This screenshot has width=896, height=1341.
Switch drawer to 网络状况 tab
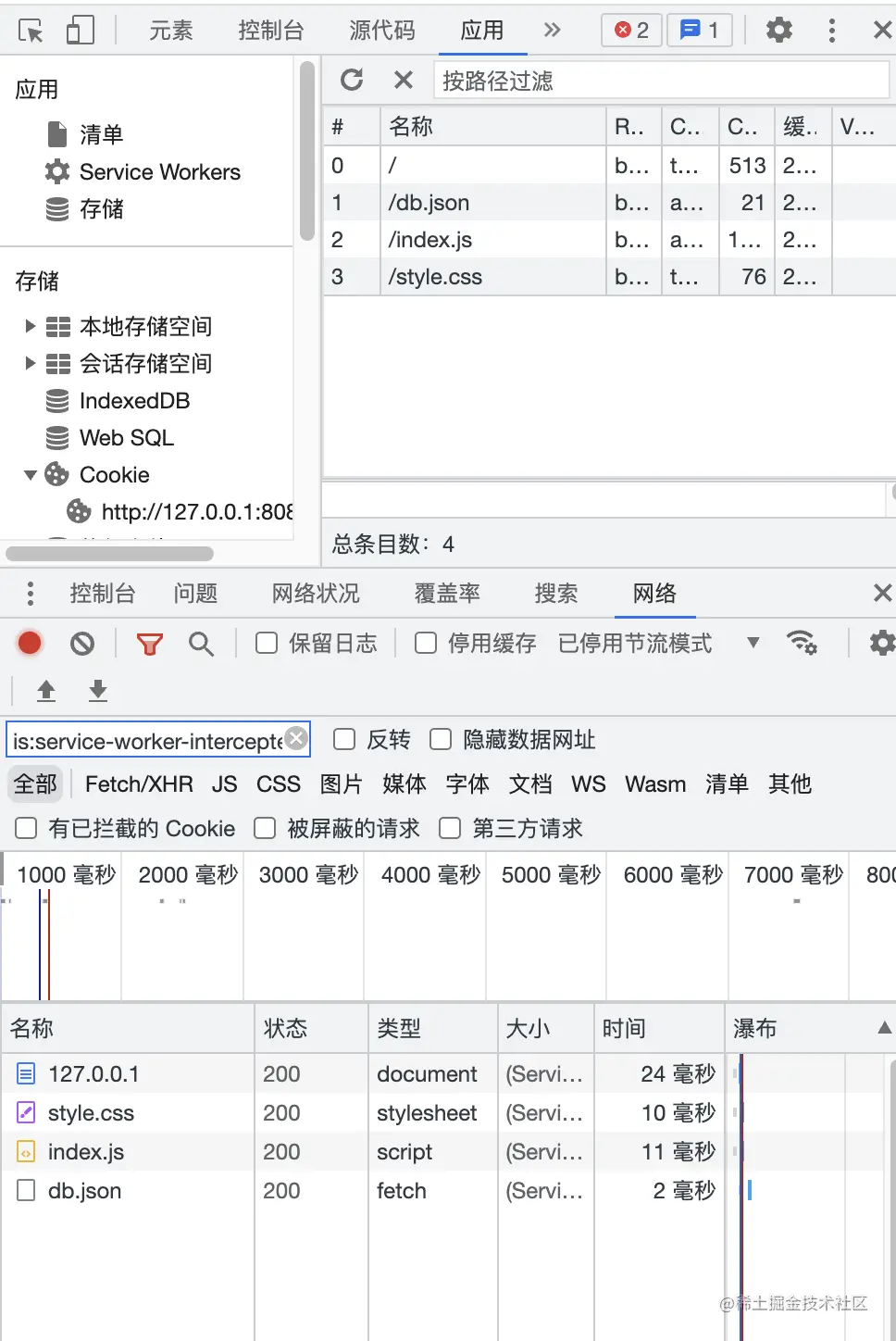coord(316,593)
